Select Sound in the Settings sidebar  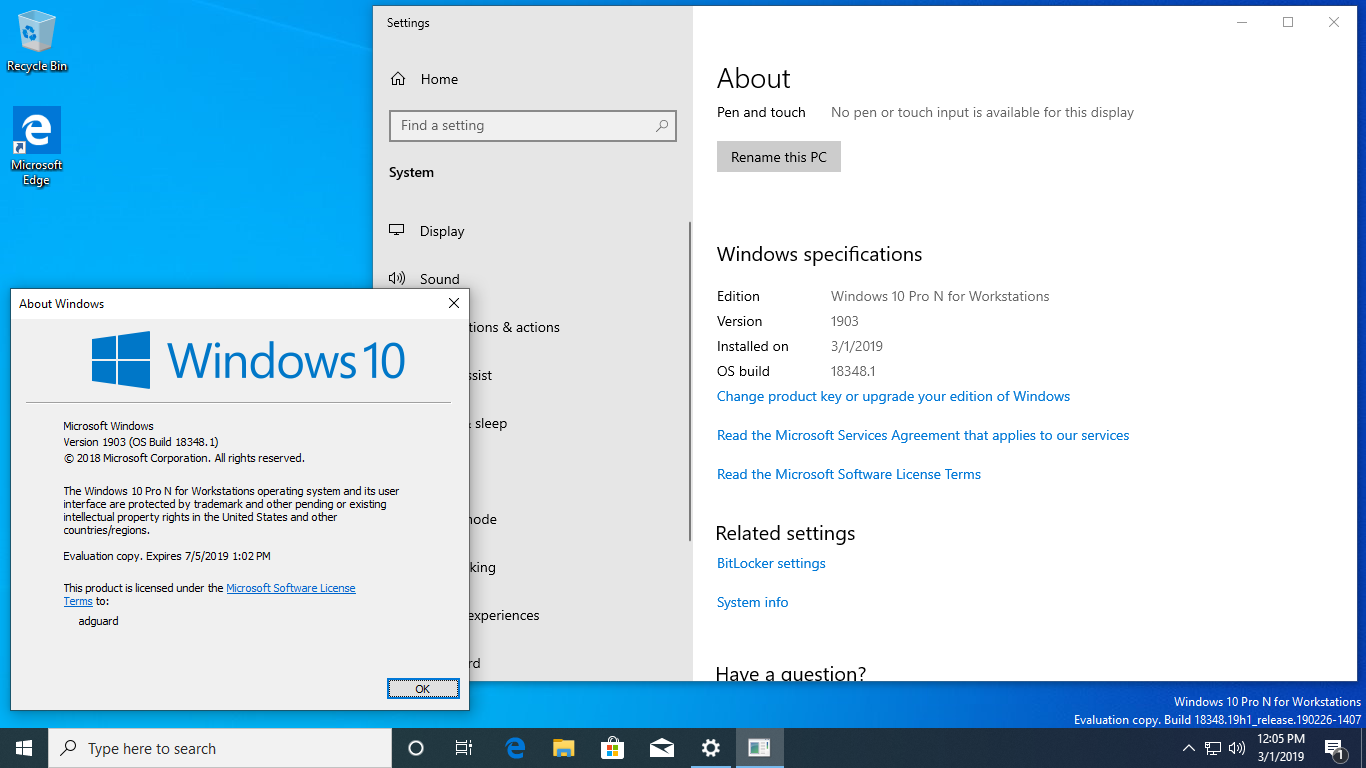pos(440,279)
